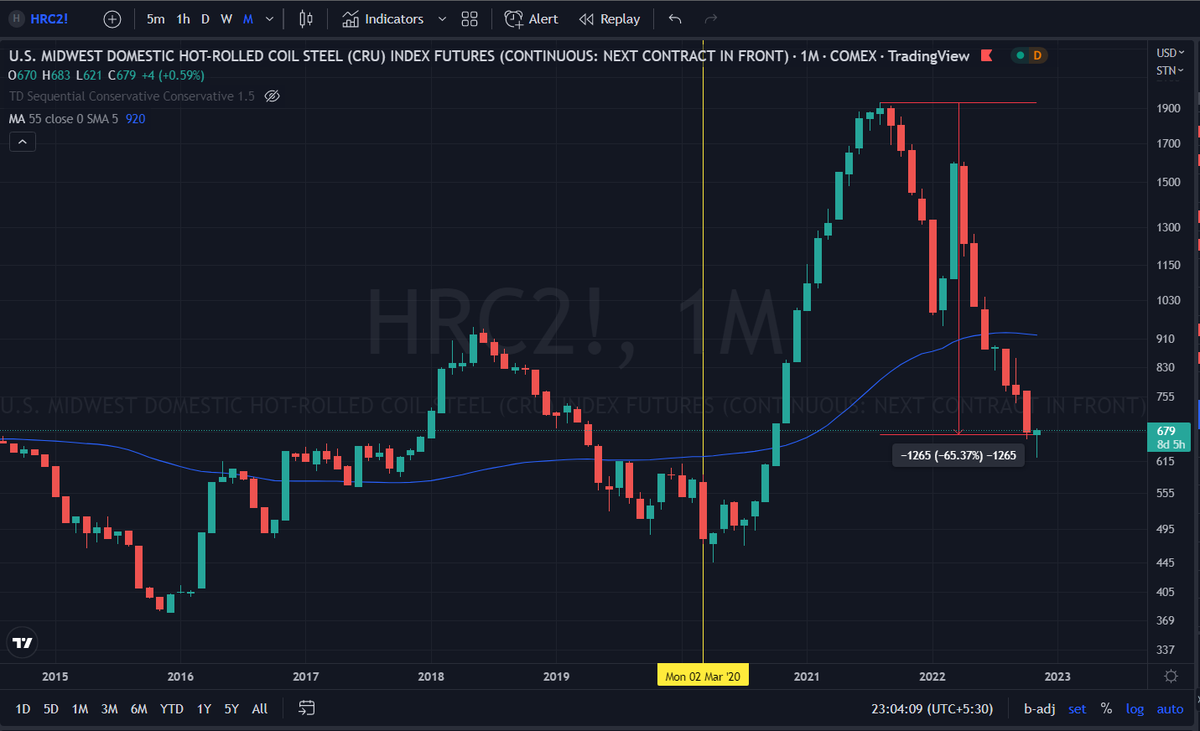Viewport: 1200px width, 731px height.
Task: Switch to the 1h timeframe
Action: (x=183, y=19)
